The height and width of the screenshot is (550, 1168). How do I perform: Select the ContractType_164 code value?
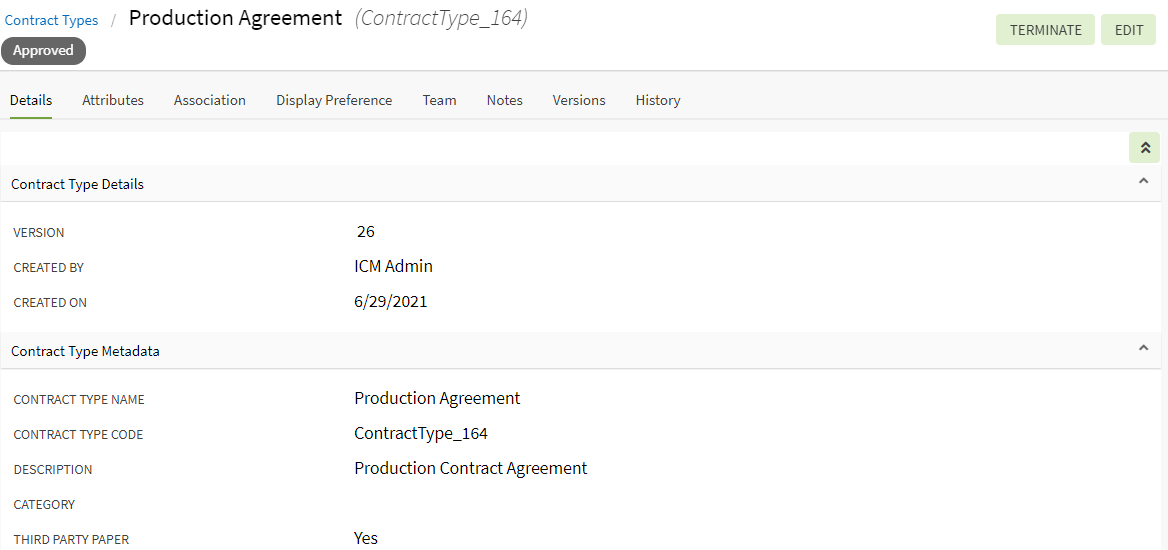[421, 434]
